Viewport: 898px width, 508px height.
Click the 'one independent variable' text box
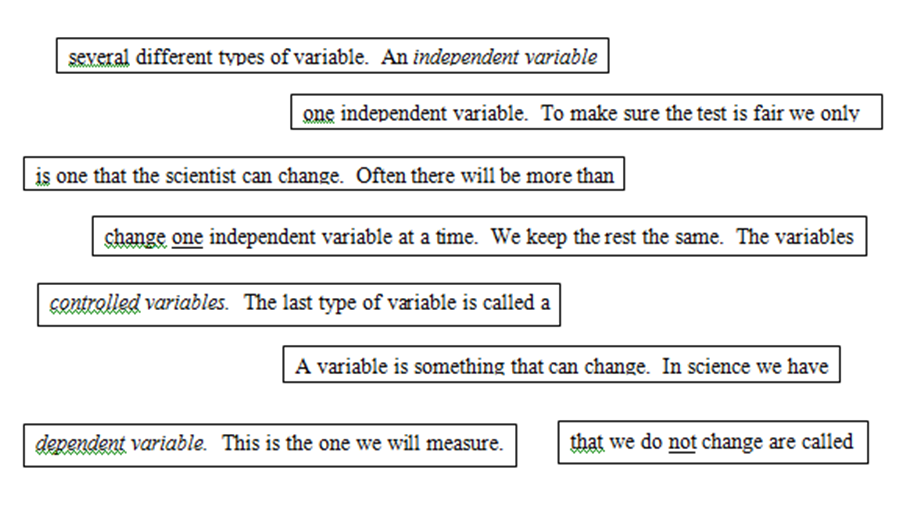pyautogui.click(x=586, y=112)
